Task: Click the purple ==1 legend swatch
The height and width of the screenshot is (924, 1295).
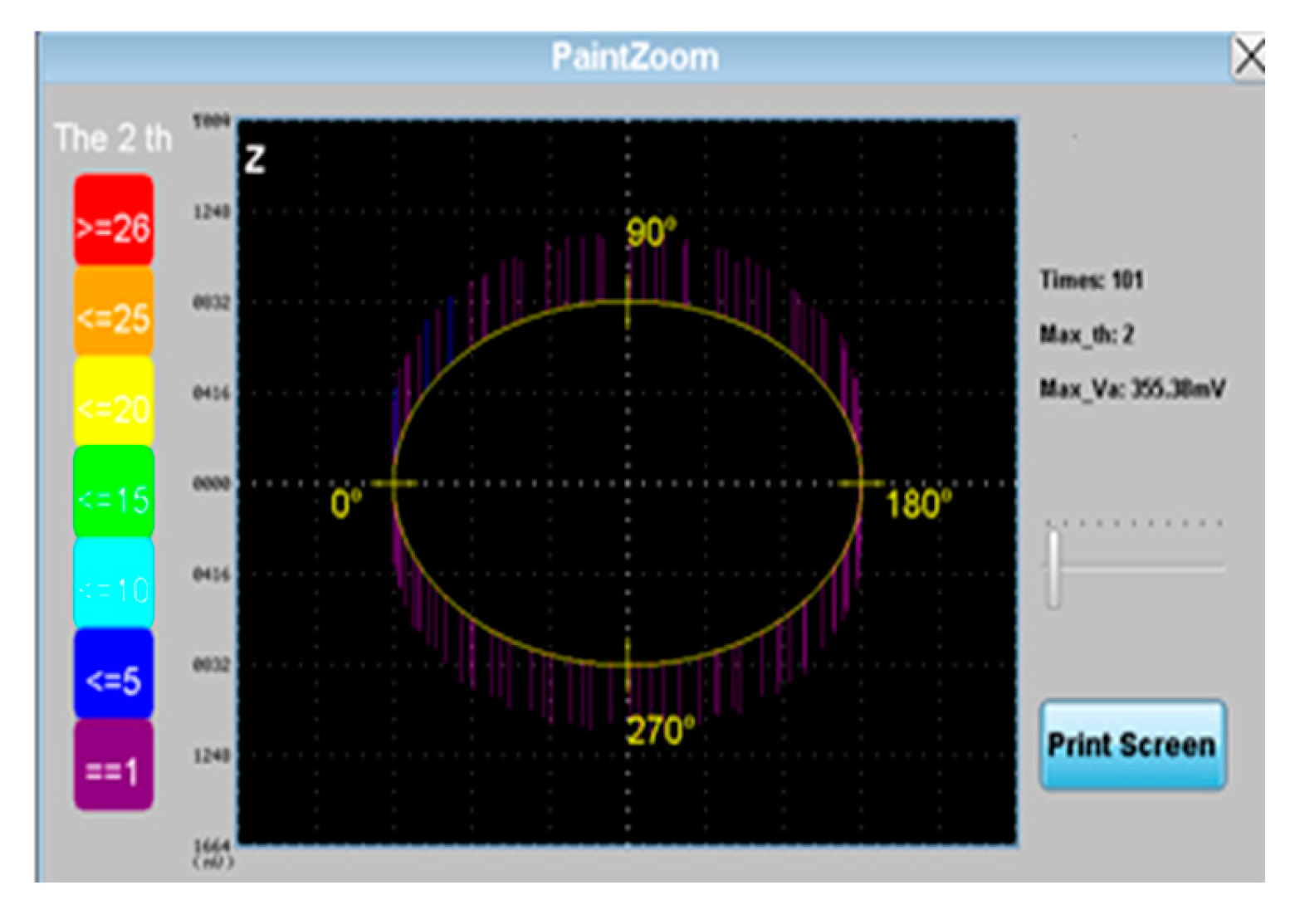Action: point(114,766)
